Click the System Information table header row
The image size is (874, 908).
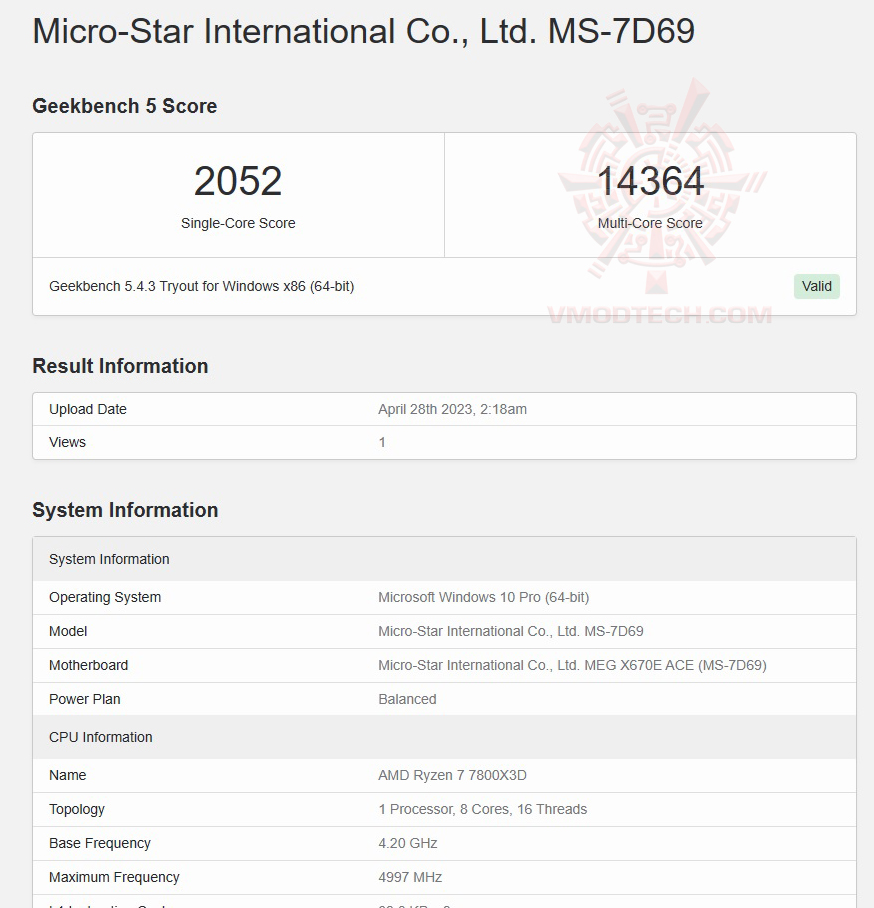click(x=444, y=559)
